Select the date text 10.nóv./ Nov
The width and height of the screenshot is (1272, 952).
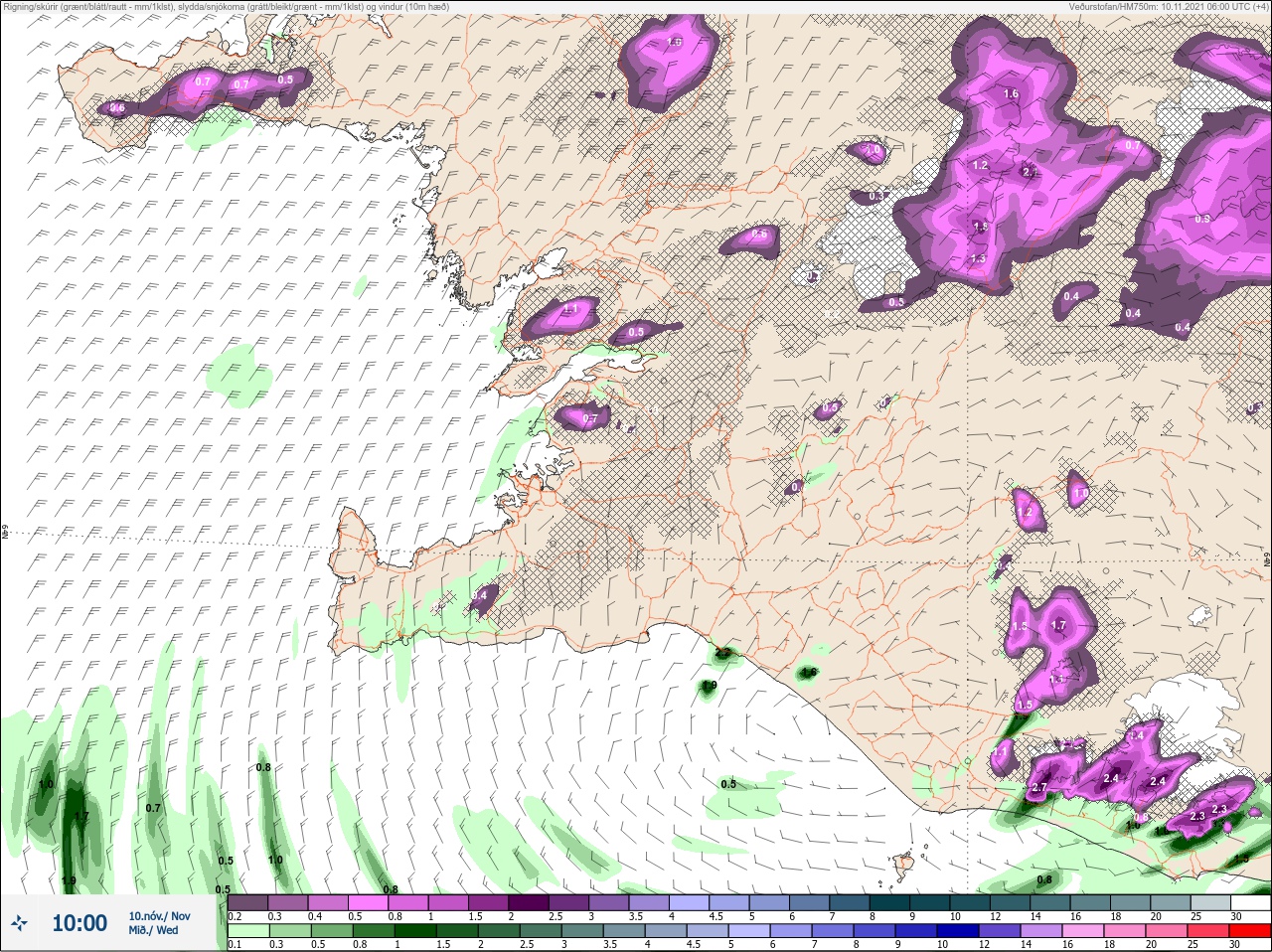click(159, 916)
